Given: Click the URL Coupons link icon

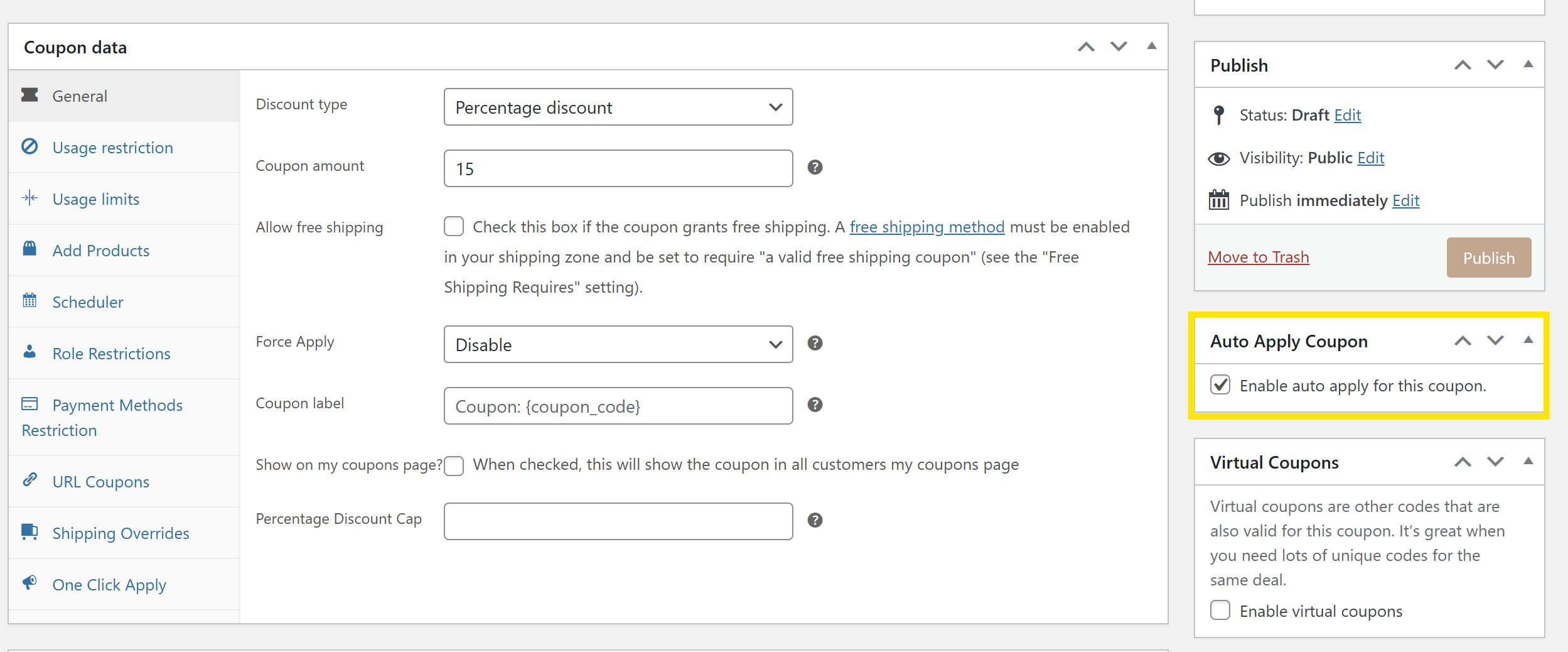Looking at the screenshot, I should coord(30,479).
